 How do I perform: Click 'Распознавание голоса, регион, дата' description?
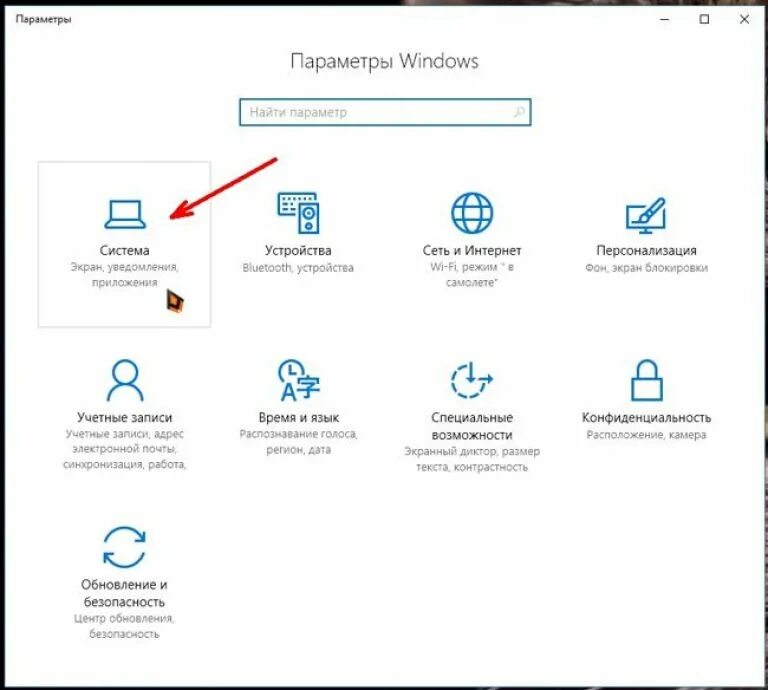[298, 442]
